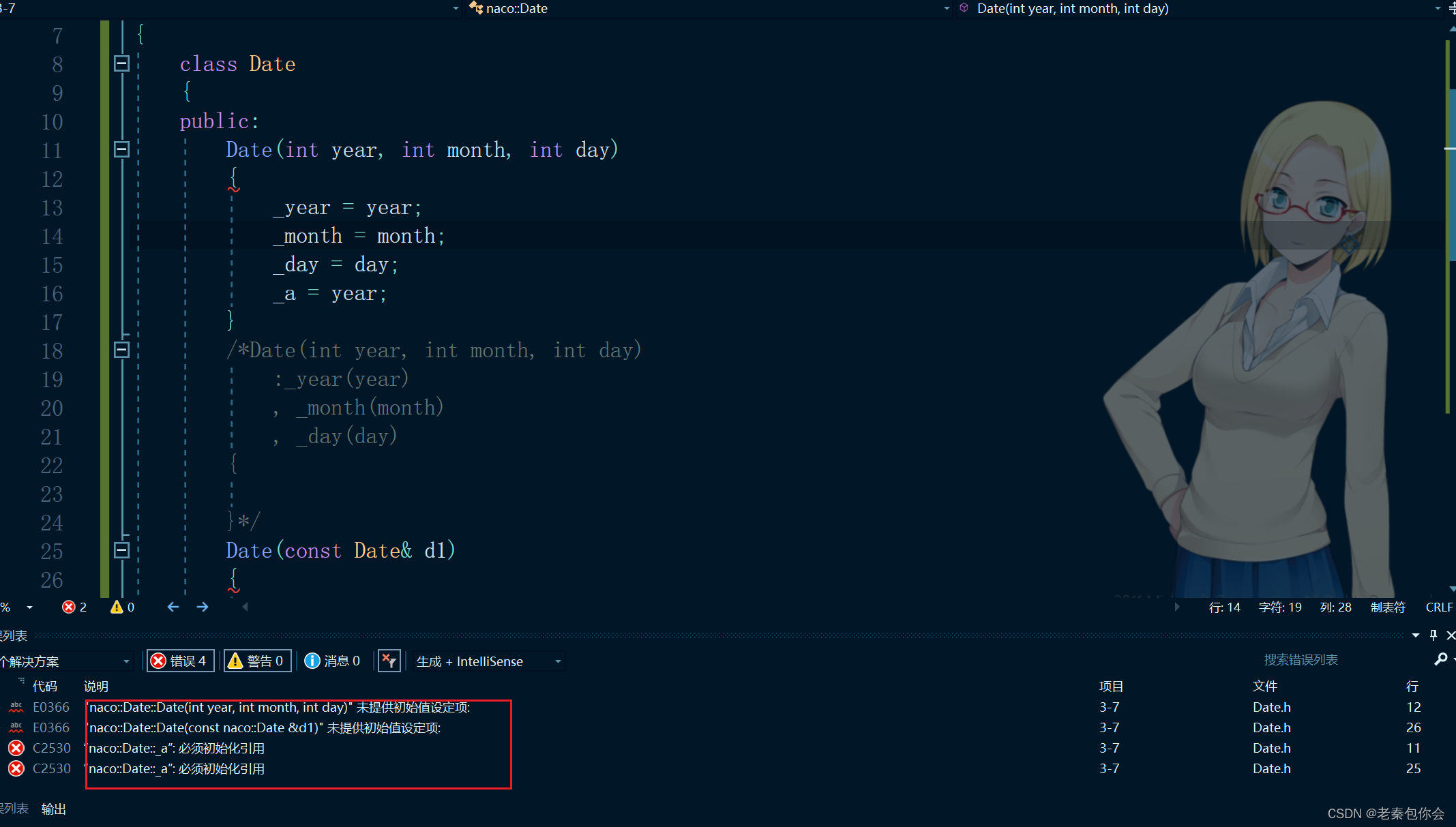
Task: Click the 制表符 indentation setting
Action: click(1388, 607)
